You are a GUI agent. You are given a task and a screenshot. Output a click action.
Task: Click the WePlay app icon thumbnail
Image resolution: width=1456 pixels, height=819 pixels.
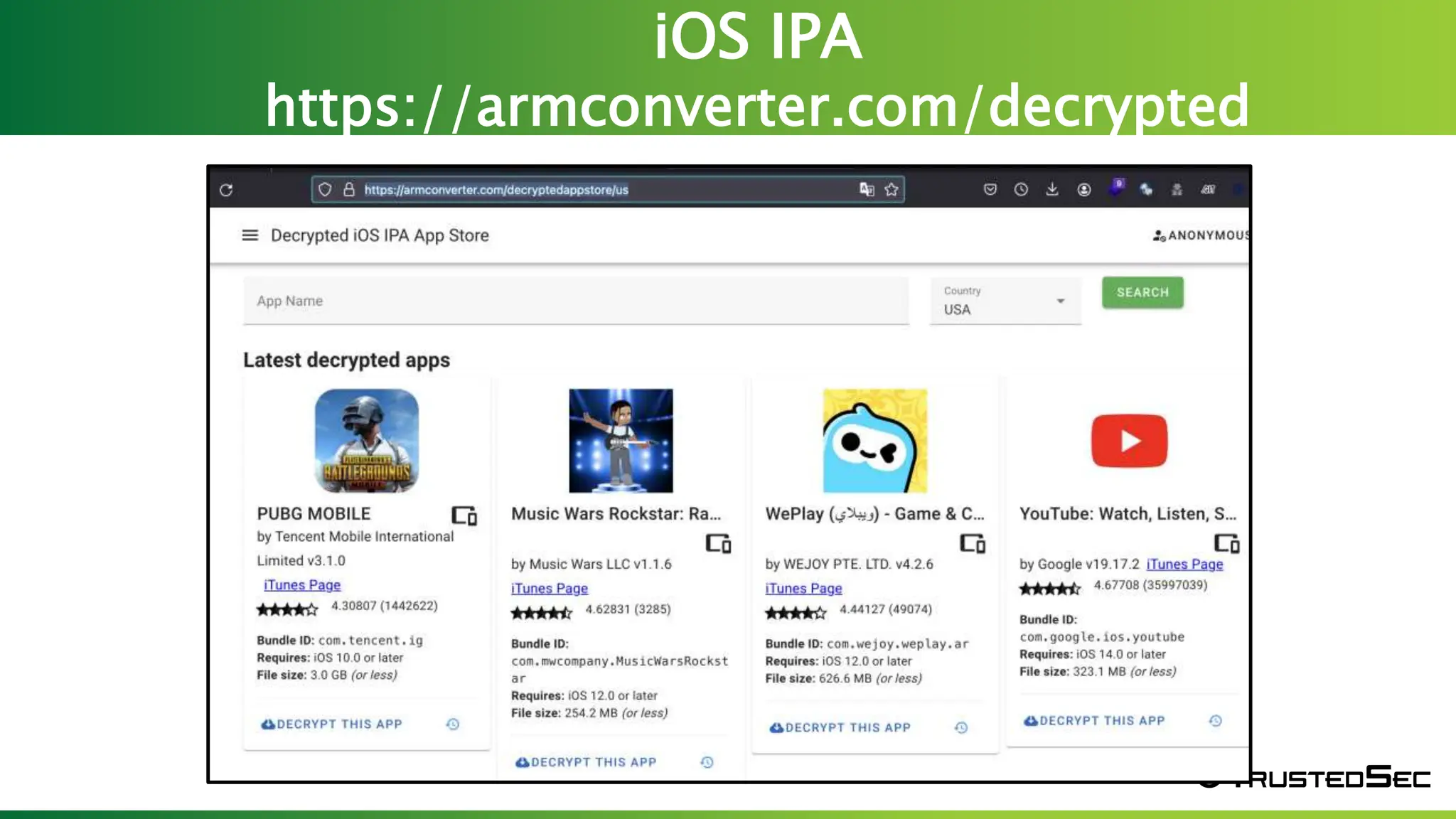click(x=875, y=441)
